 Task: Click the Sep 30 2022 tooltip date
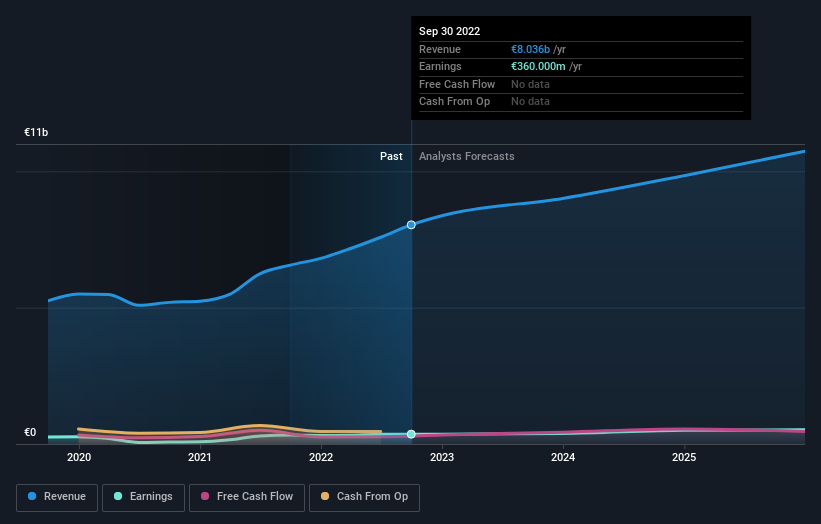click(x=449, y=31)
